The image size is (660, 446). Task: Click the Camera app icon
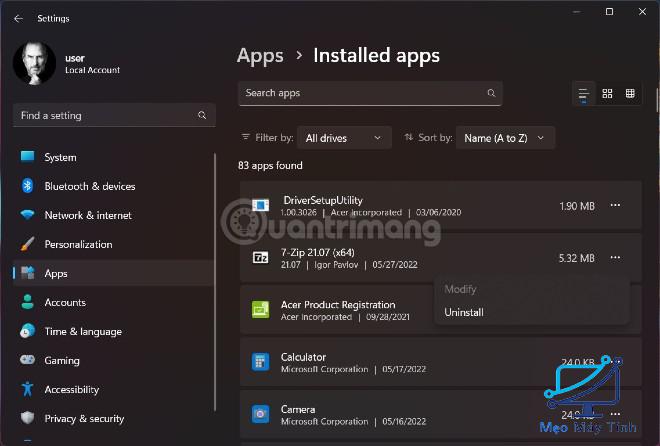point(260,414)
